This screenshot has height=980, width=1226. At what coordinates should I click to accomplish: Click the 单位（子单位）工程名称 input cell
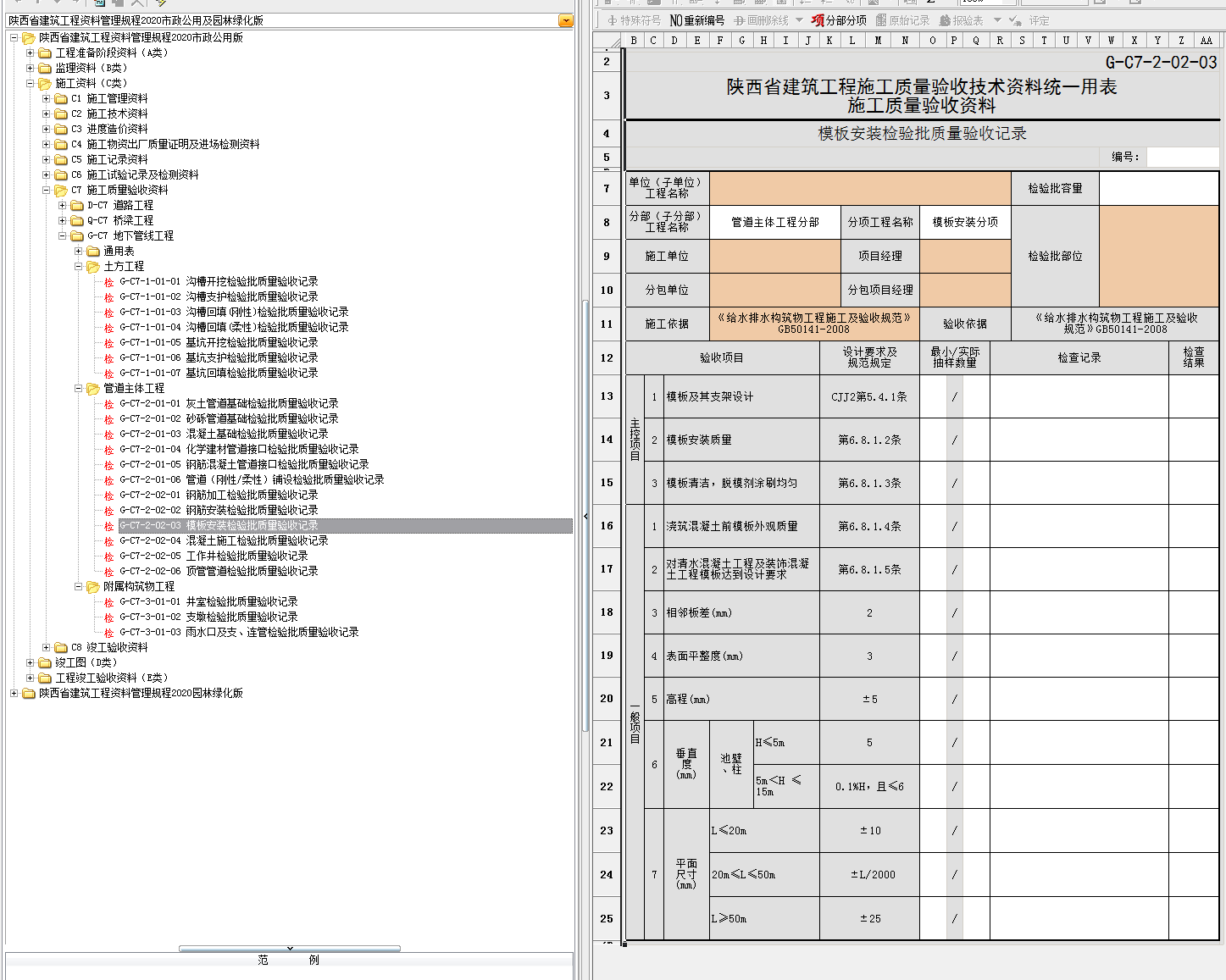pos(860,188)
